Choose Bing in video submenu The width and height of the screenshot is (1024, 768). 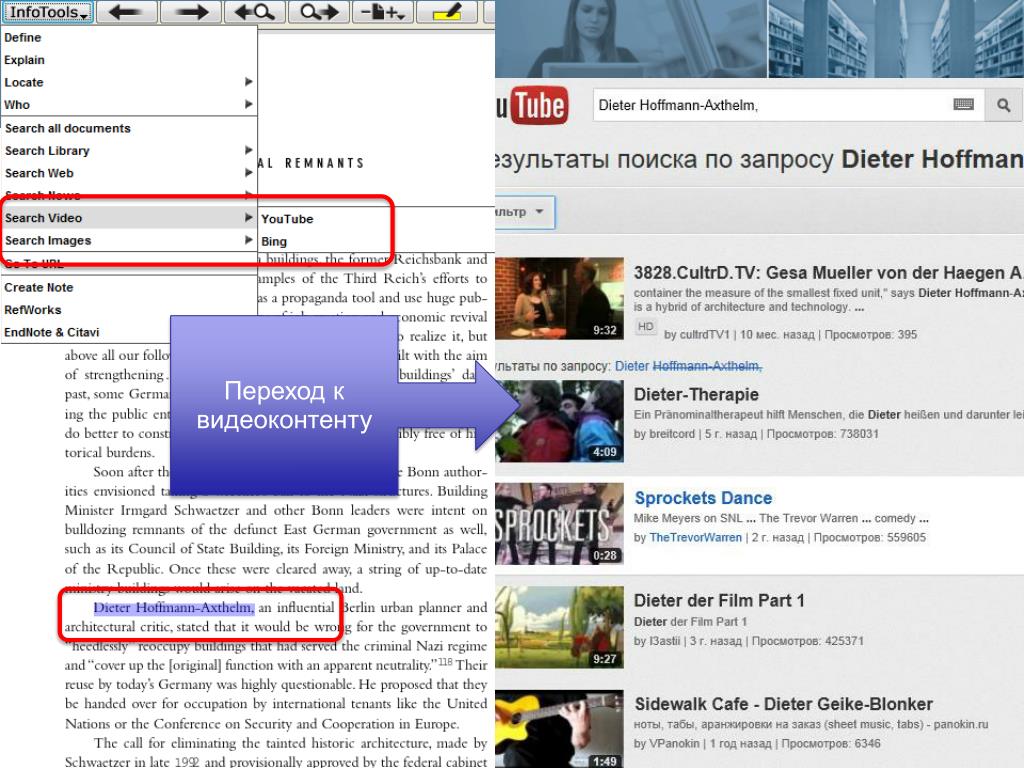tap(274, 242)
